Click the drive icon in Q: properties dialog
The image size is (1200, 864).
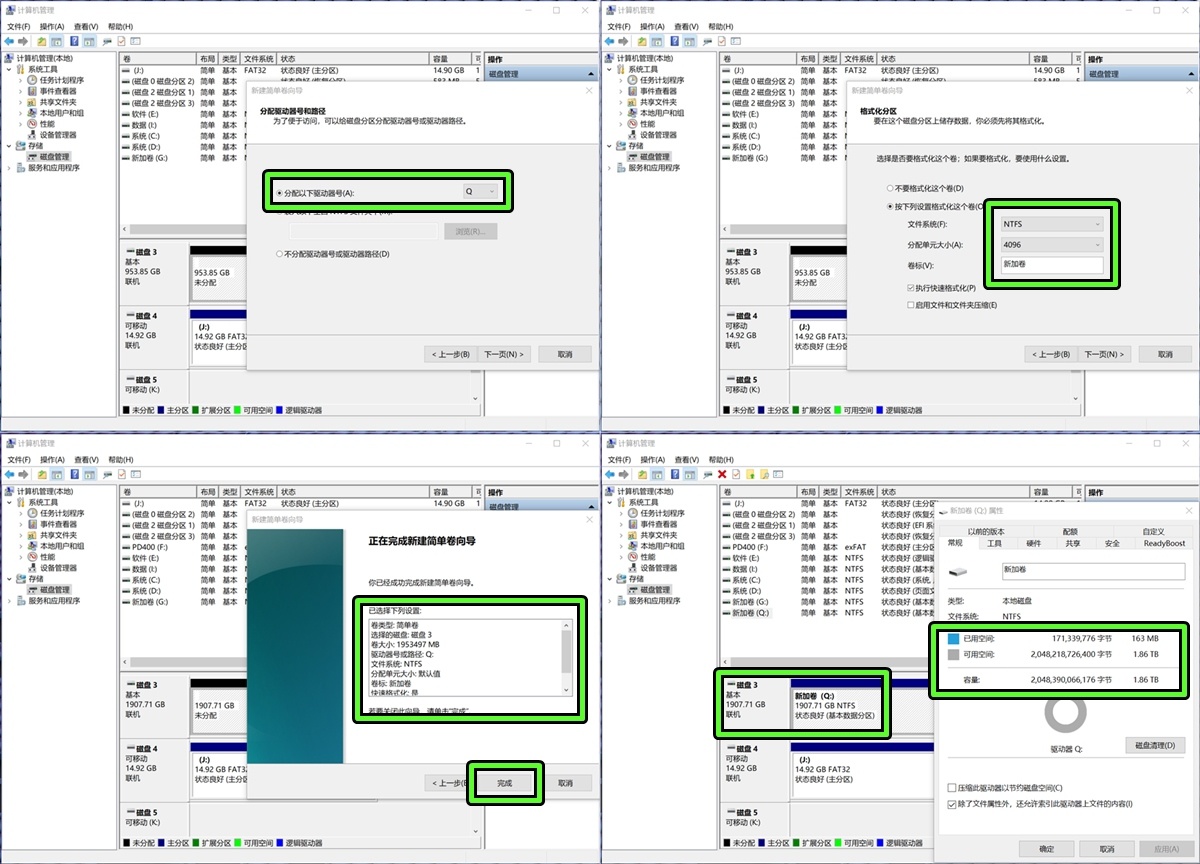click(958, 572)
